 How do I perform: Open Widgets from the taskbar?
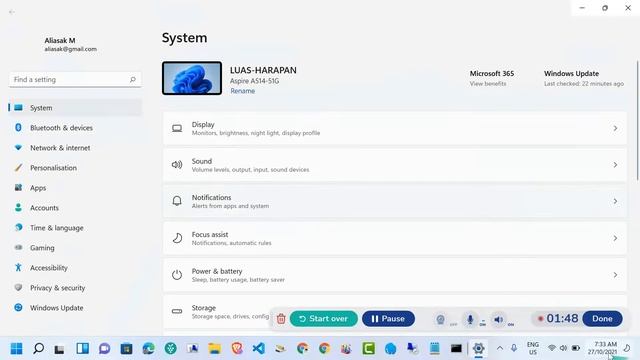click(x=82, y=348)
